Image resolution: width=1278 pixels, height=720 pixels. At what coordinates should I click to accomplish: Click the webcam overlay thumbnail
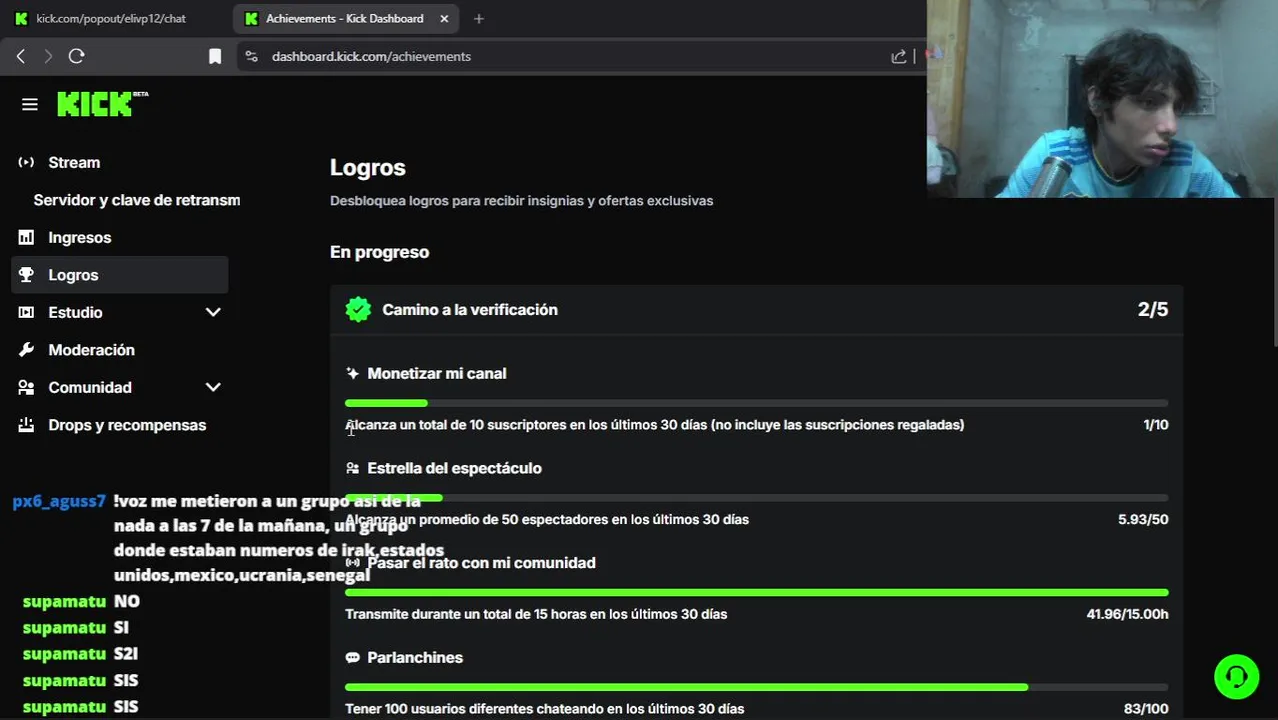point(1102,98)
